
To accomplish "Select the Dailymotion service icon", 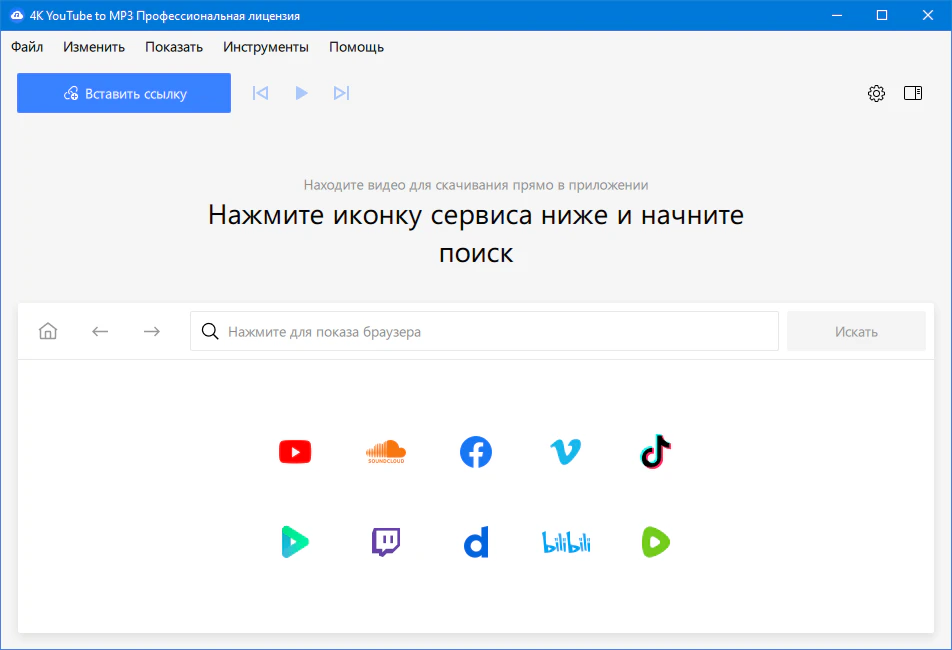I will coord(476,541).
